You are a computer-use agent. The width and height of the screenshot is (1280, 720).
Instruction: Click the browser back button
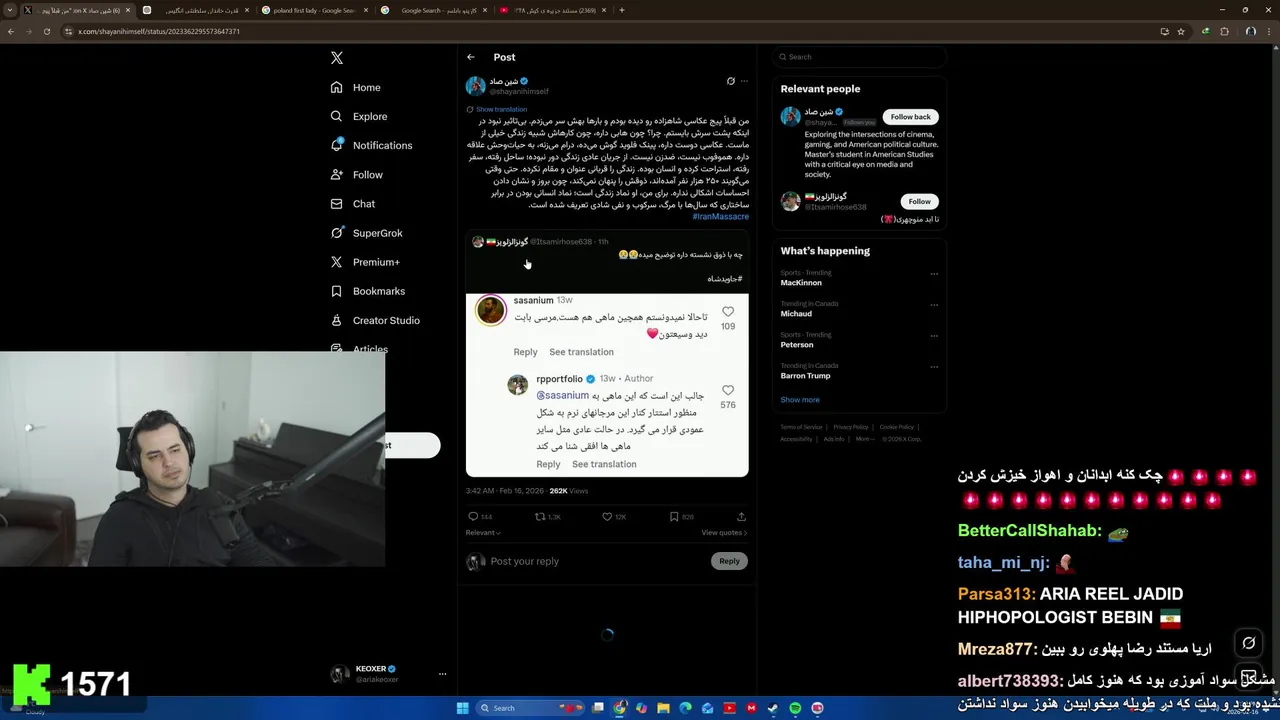(x=11, y=31)
